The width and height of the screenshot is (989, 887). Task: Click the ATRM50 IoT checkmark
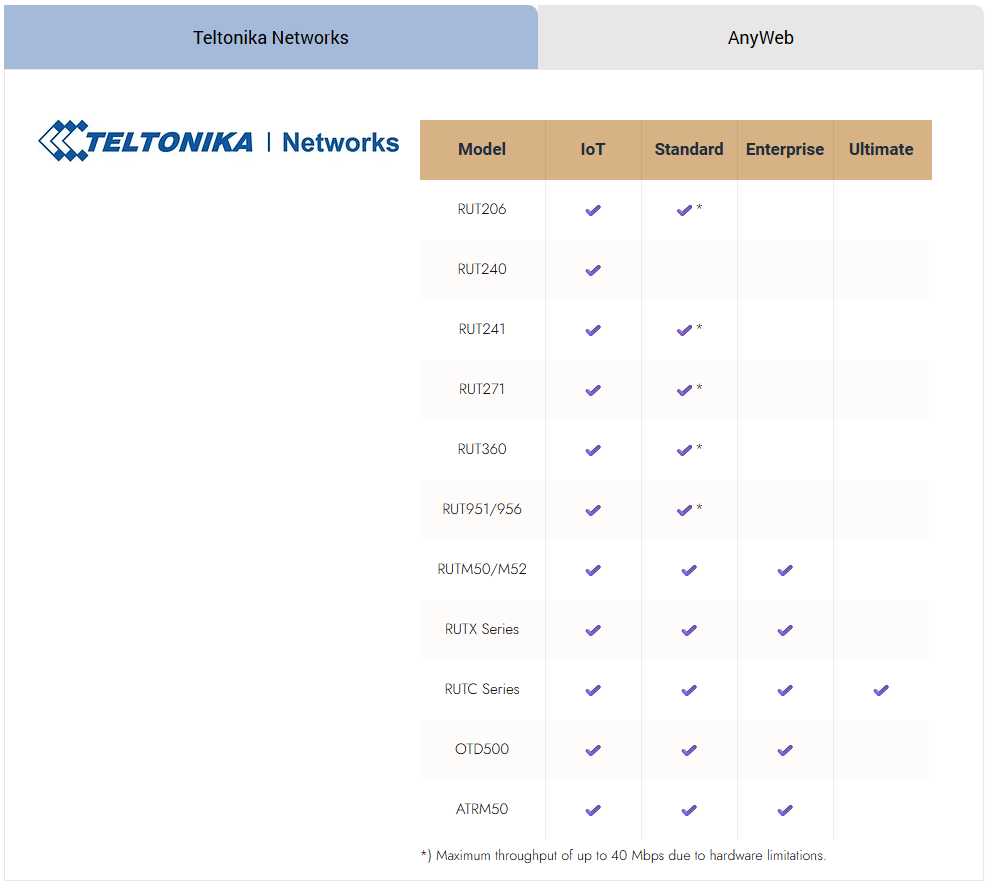pos(593,809)
